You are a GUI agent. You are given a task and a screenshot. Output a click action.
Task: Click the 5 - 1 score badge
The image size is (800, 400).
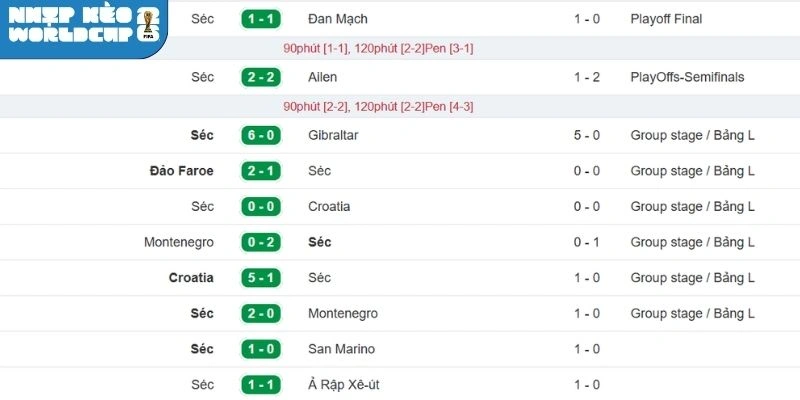[261, 278]
